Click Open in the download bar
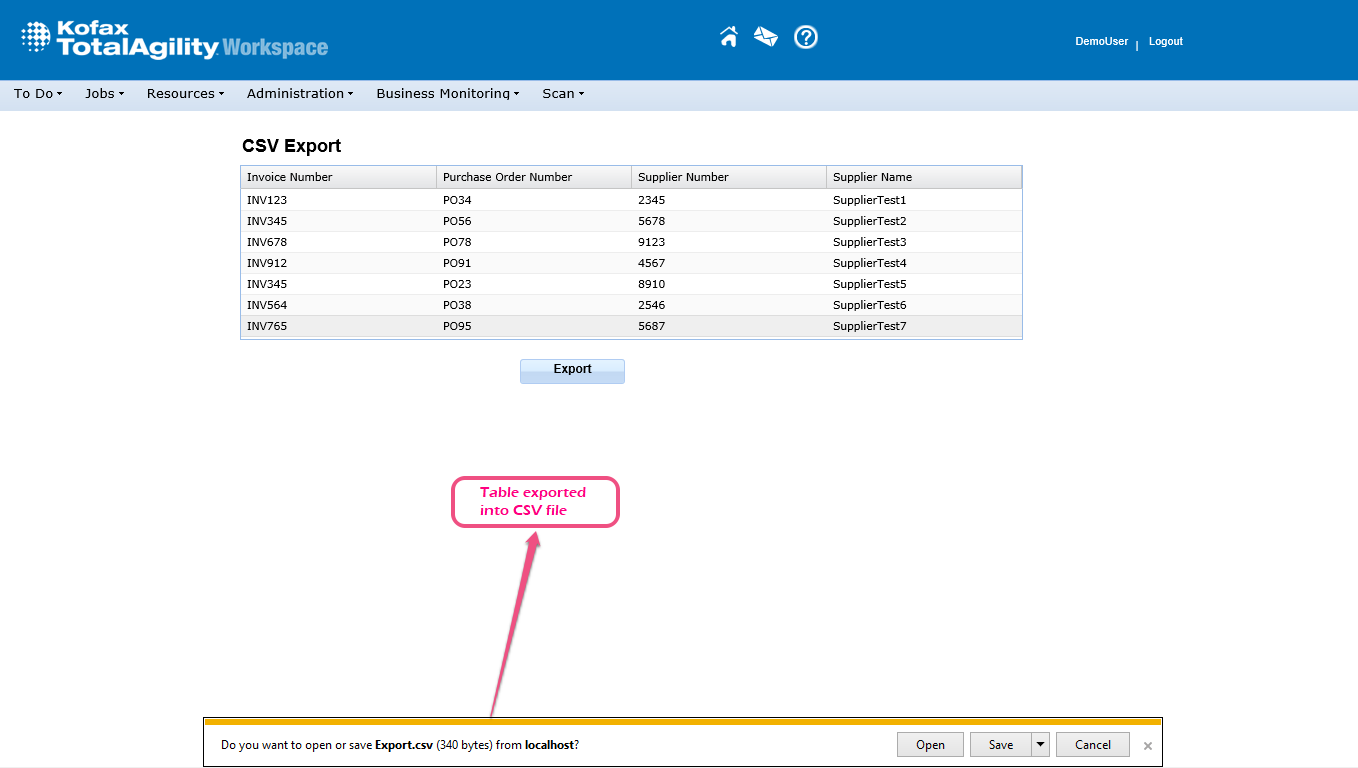Screen dimensions: 1358x768 pyautogui.click(x=930, y=744)
